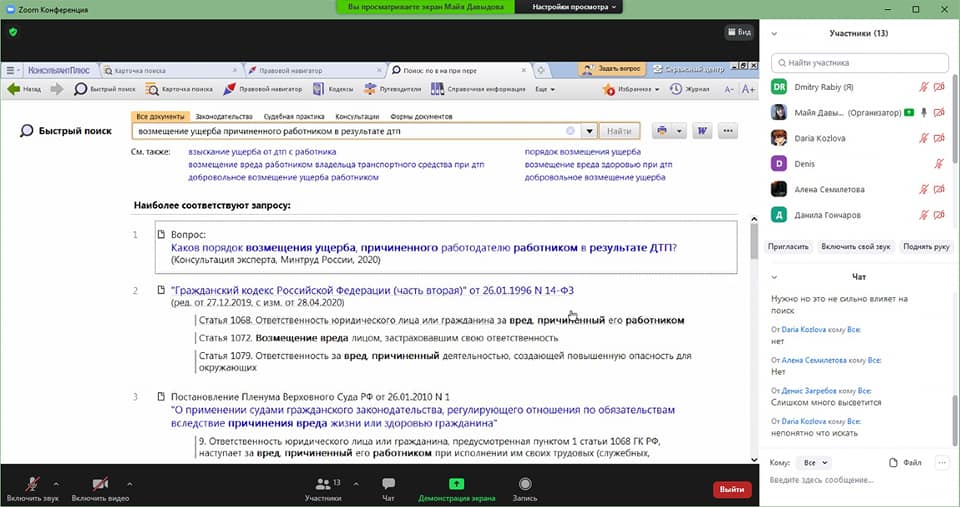Clear the search query with the X icon
This screenshot has height=507, width=960.
coord(570,131)
